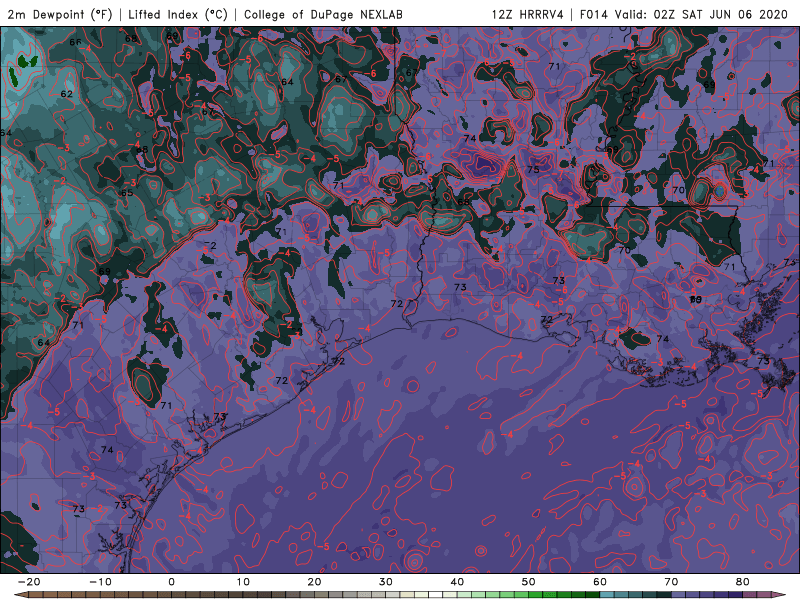The image size is (800, 600).
Task: Click the -10 label on the color scale
Action: point(100,582)
